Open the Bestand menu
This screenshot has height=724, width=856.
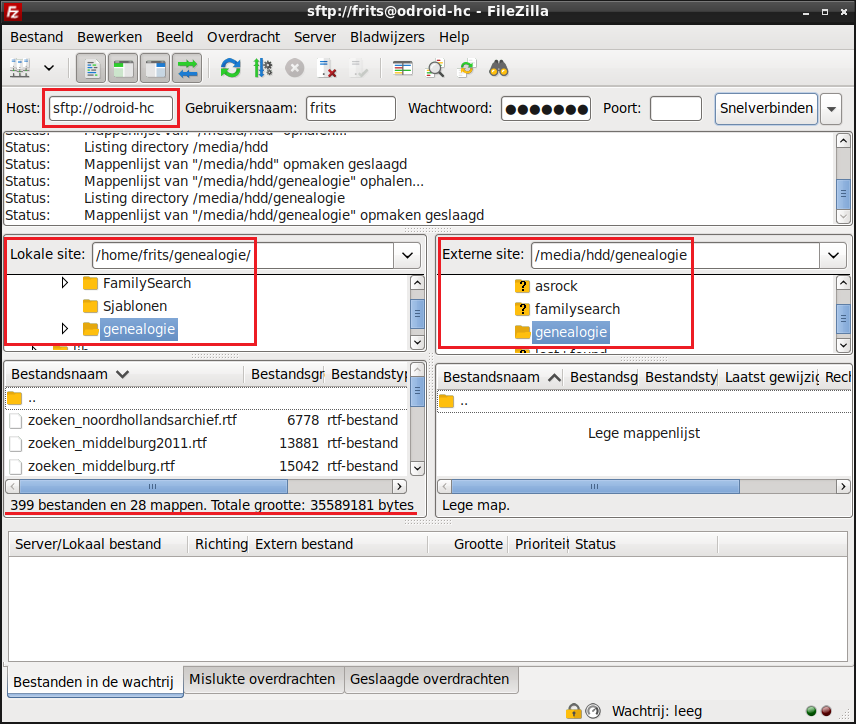37,37
